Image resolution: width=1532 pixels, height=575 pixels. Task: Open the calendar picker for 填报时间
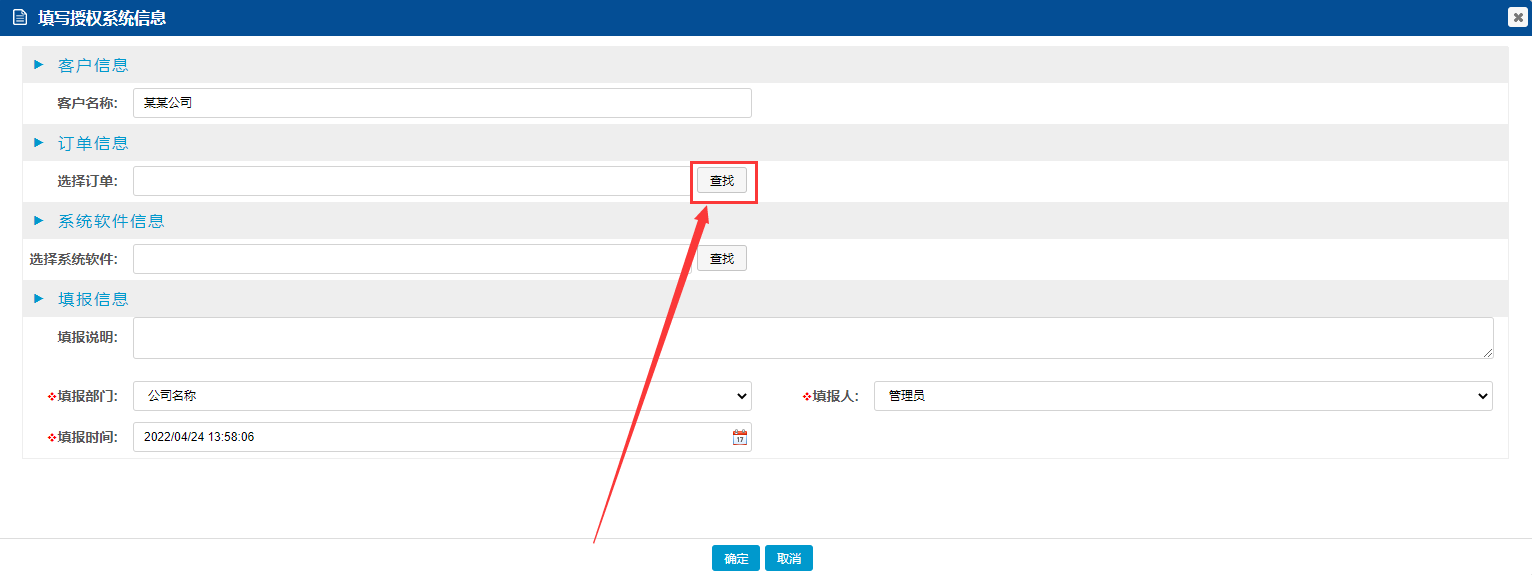tap(740, 437)
